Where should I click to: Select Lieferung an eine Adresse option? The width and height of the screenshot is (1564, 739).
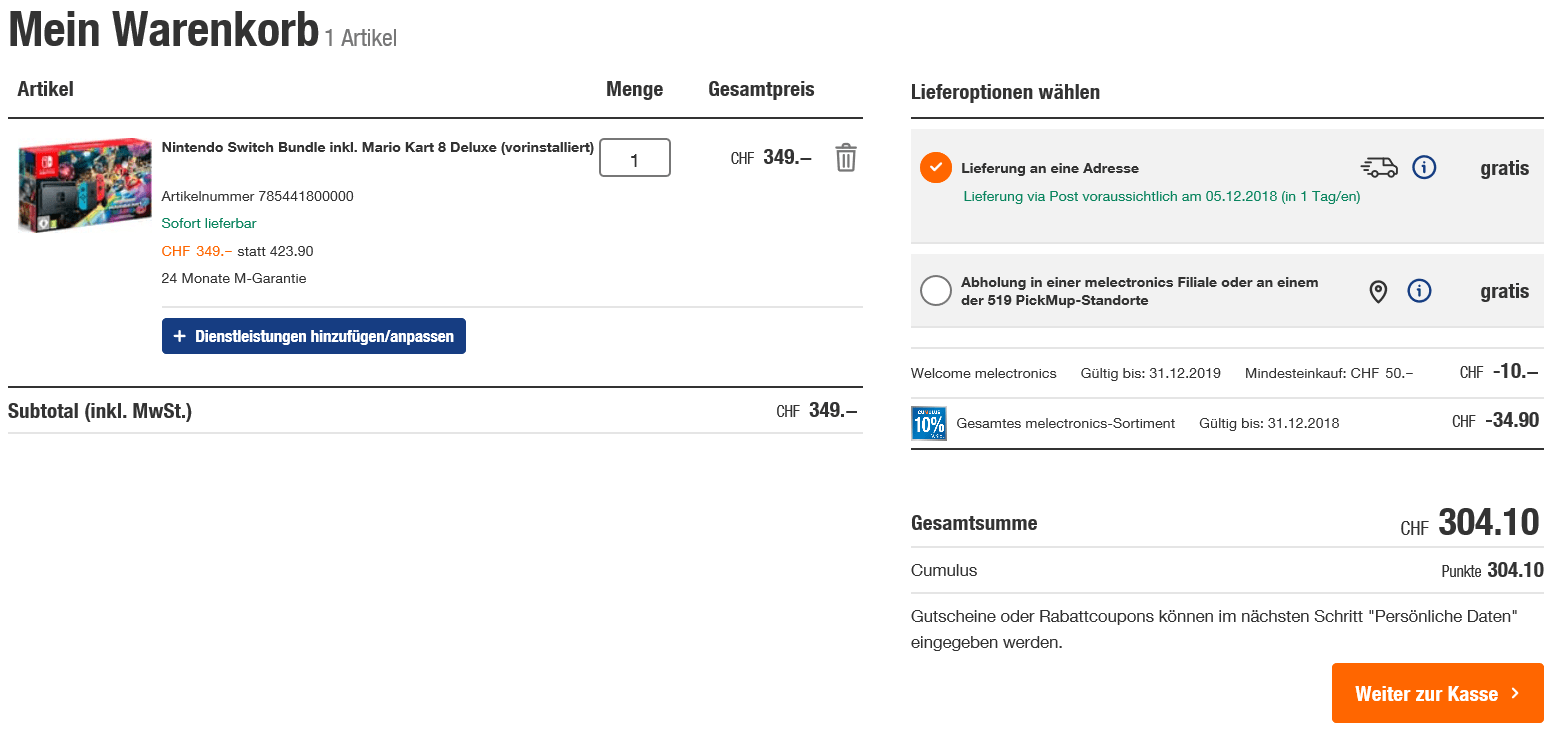(x=936, y=167)
